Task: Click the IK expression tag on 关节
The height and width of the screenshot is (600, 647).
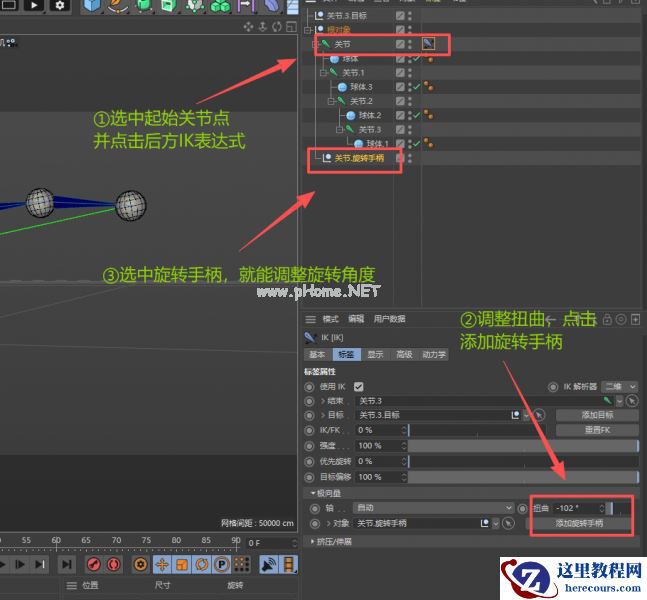Action: click(428, 43)
